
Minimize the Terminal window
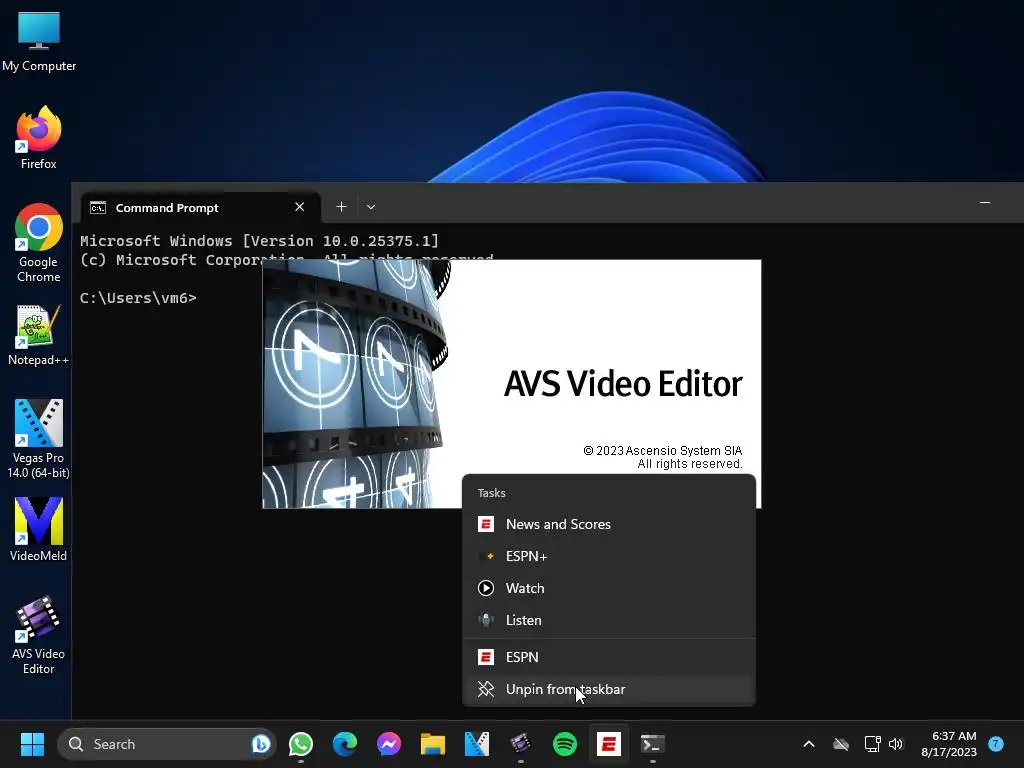tap(985, 203)
